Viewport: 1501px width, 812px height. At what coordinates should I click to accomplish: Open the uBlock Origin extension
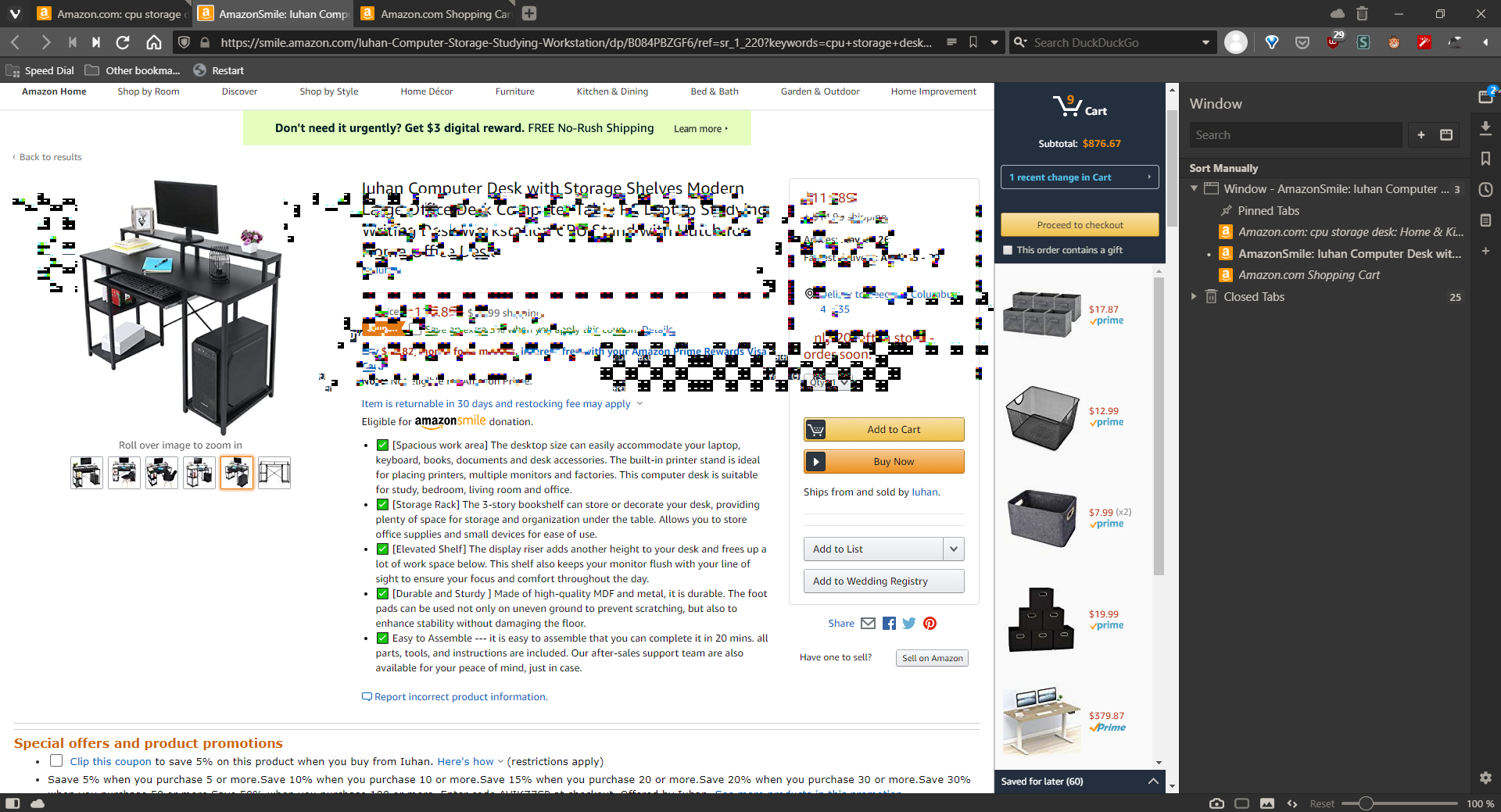pyautogui.click(x=1334, y=41)
